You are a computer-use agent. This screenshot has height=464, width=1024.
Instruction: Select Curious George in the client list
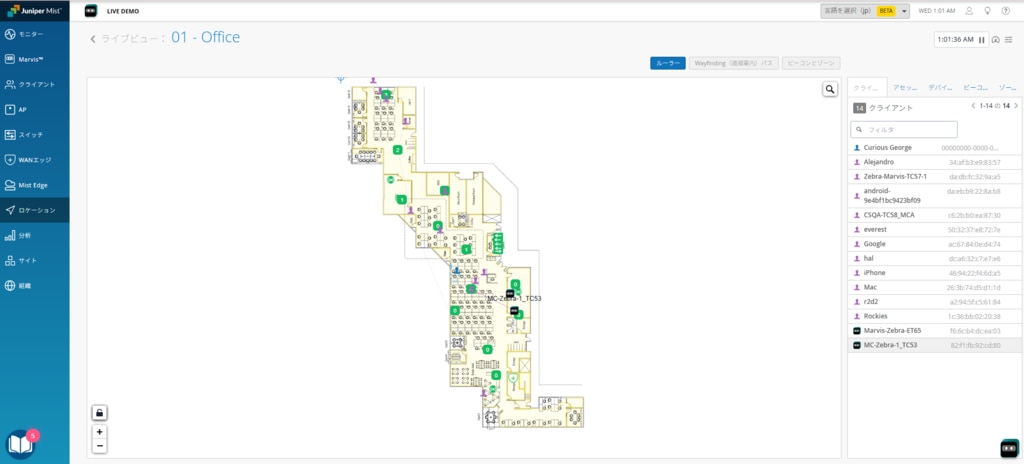click(x=887, y=147)
